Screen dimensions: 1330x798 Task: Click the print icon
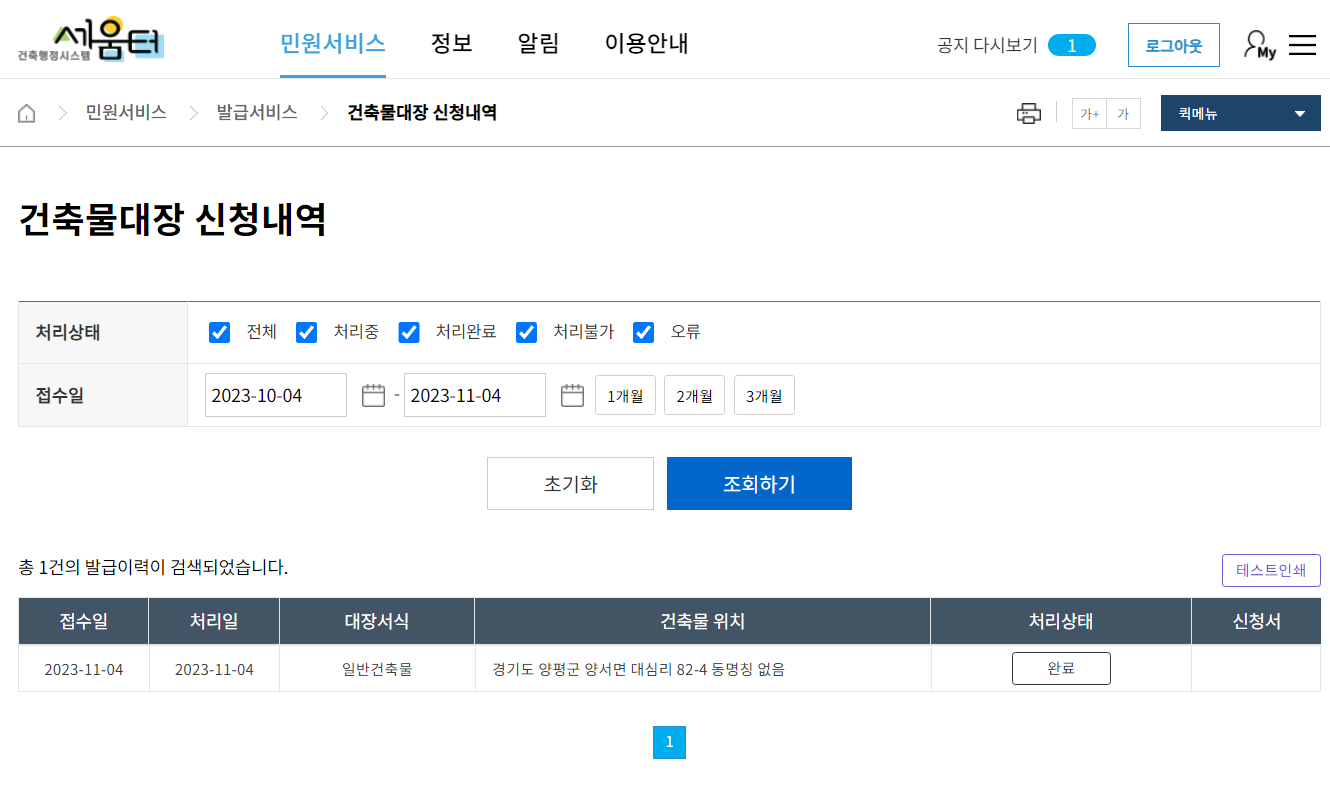click(x=1028, y=113)
